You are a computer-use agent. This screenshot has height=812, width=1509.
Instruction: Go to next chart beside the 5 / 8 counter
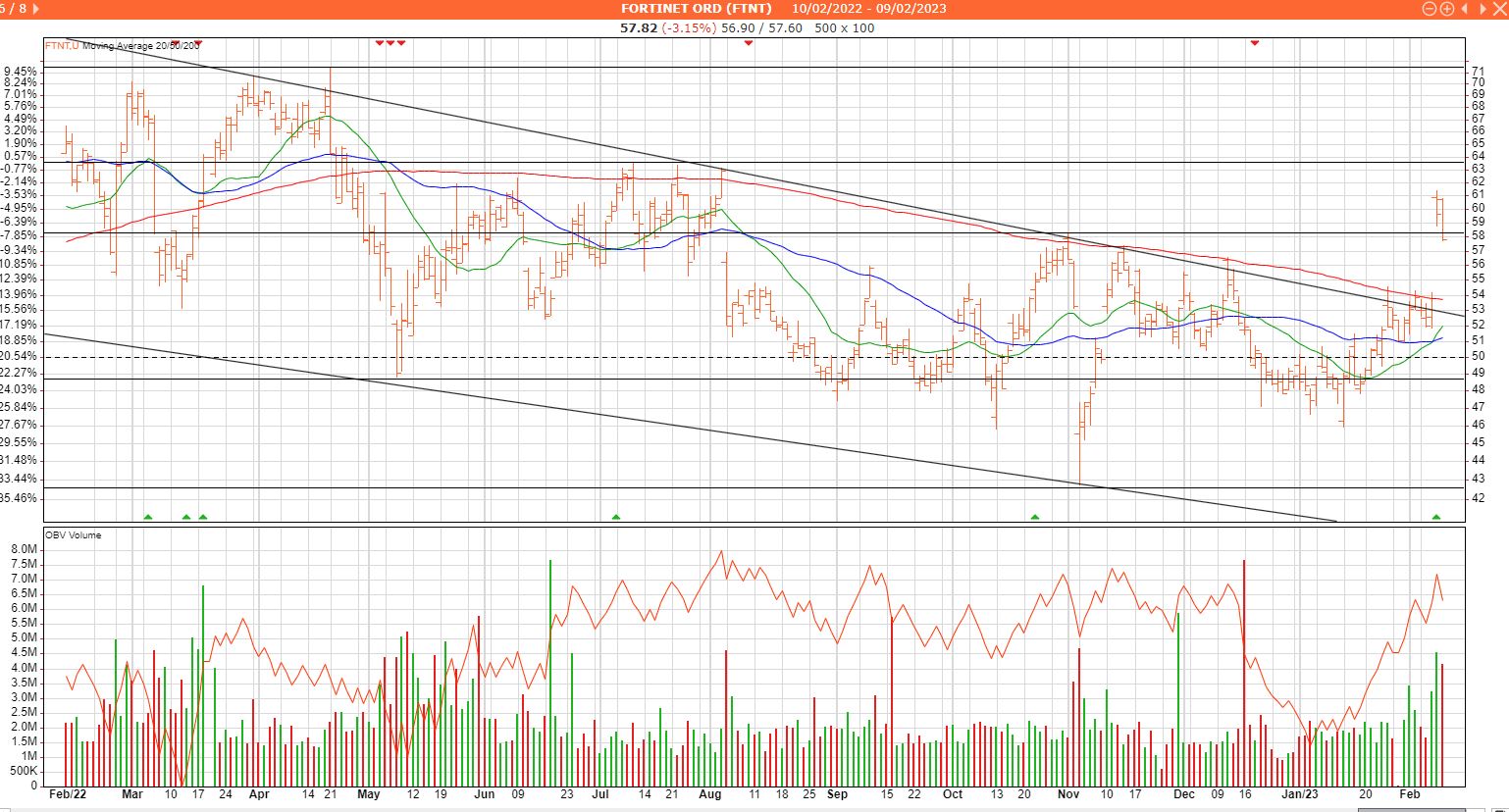(36, 9)
